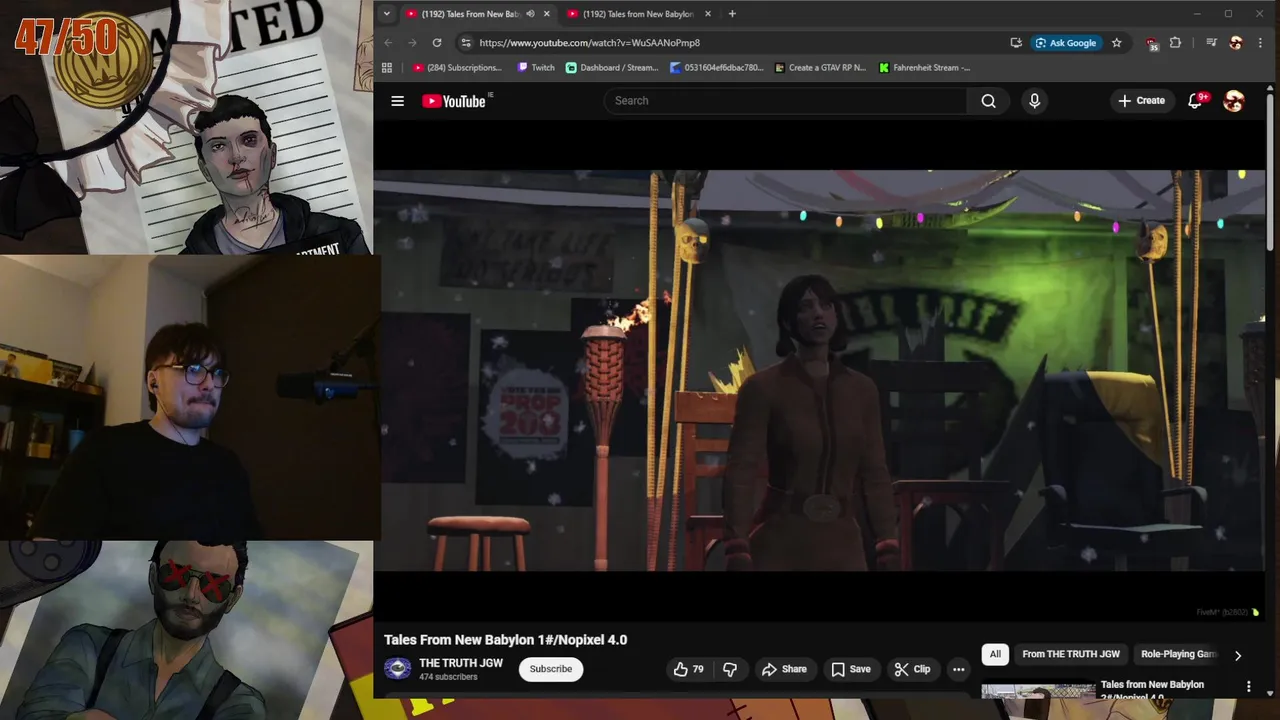Screen dimensions: 1280x720
Task: Click the video player to pause
Action: coord(820,370)
